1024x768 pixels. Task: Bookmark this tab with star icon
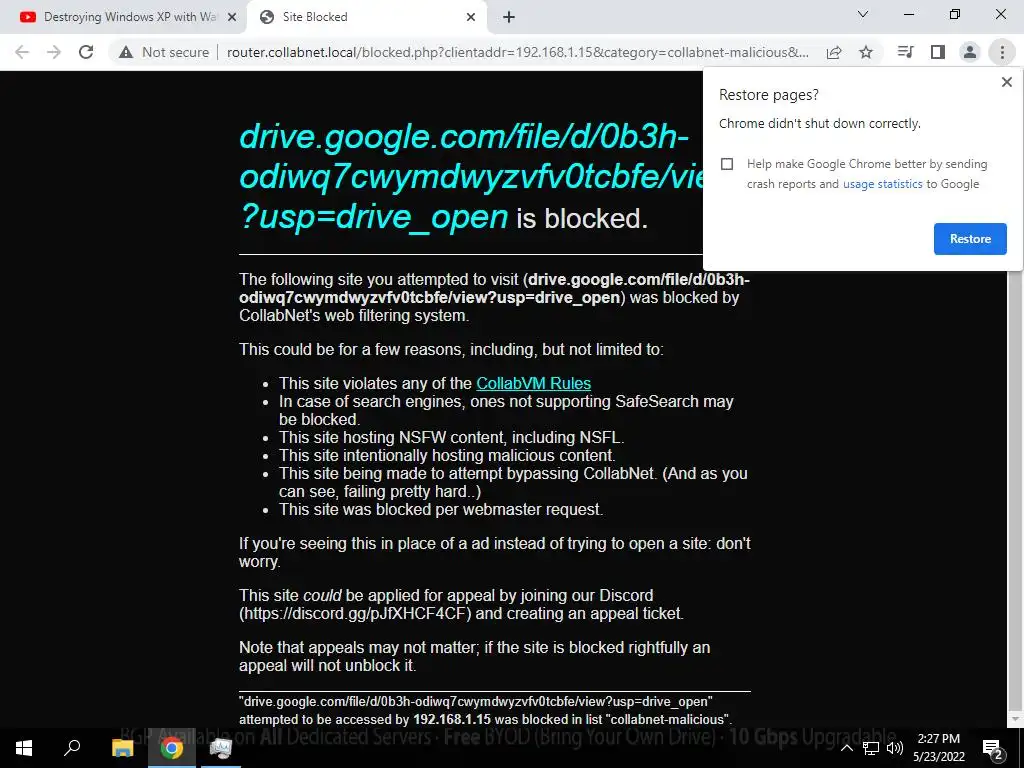[x=866, y=52]
